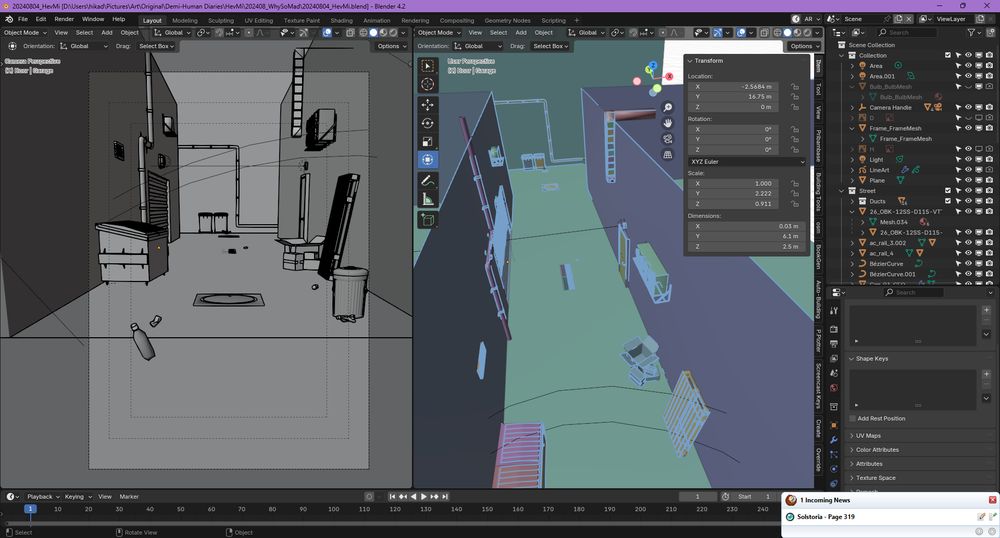1000x538 pixels.
Task: Select the Annotate tool in right viewport
Action: 427,181
